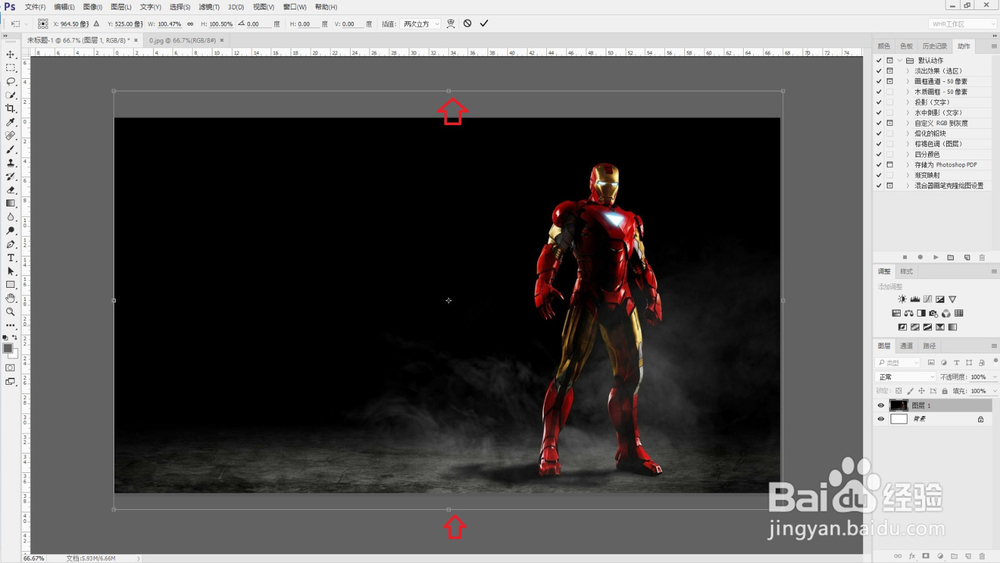Select the Crop tool
The height and width of the screenshot is (563, 1000).
[10, 108]
